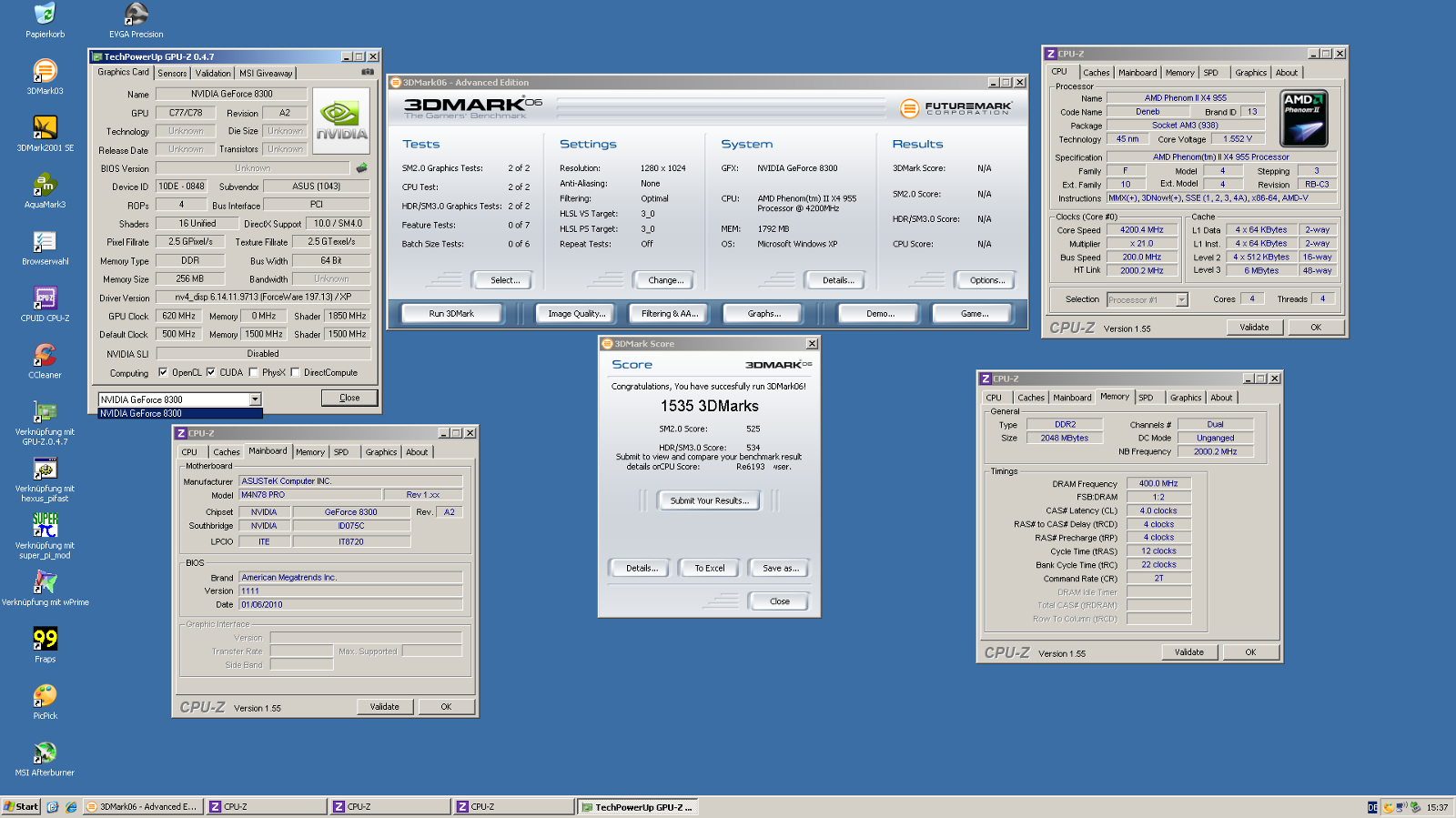Click Demo... button
Viewport: 1456px width, 818px height.
880,314
